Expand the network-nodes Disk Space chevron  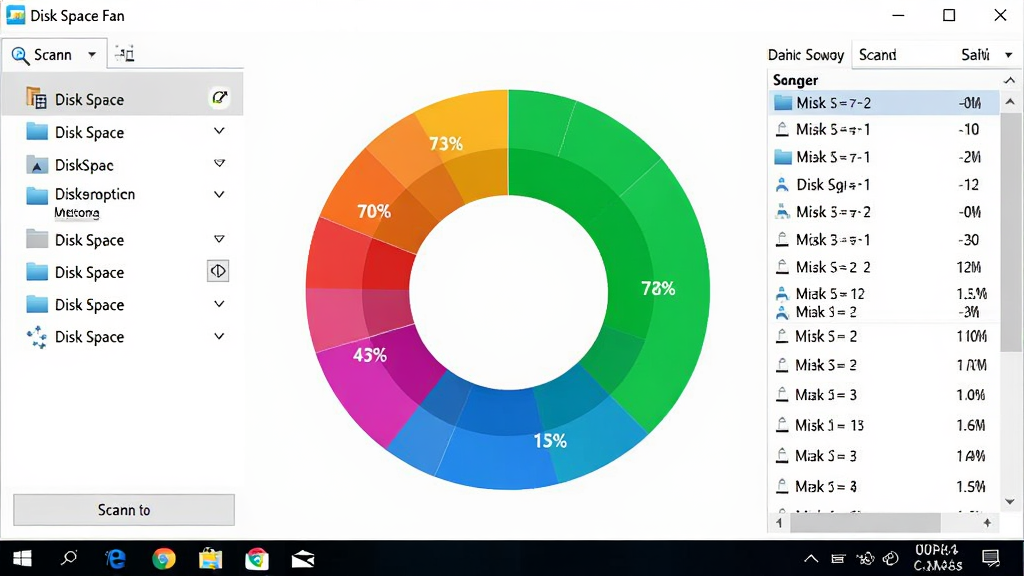click(x=219, y=336)
